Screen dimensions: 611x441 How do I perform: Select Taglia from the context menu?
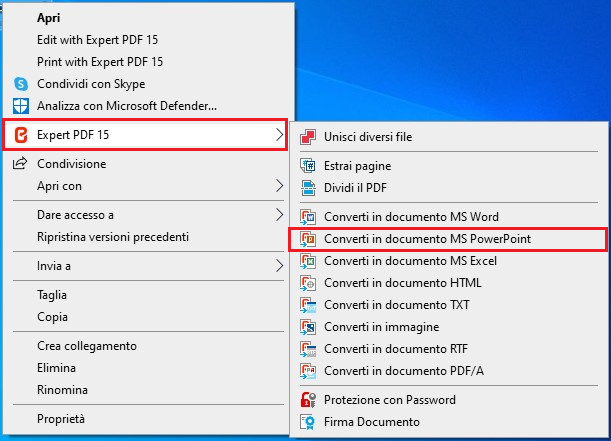(x=148, y=295)
